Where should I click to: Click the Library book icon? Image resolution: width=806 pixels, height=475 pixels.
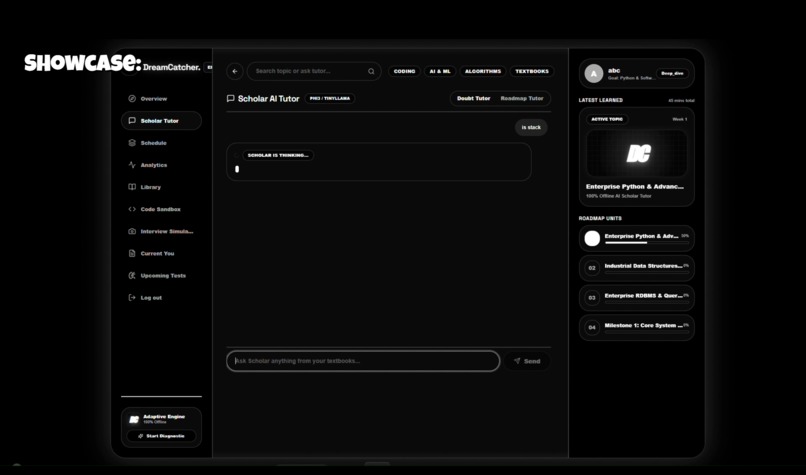tap(132, 187)
